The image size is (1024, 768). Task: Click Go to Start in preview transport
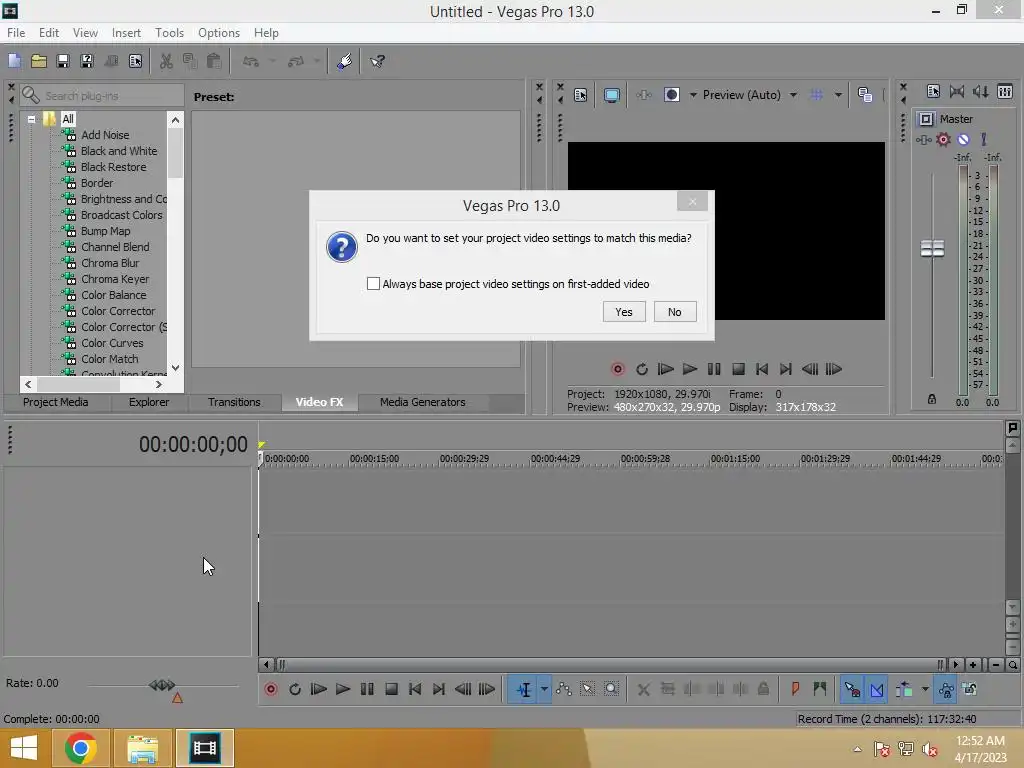click(761, 369)
